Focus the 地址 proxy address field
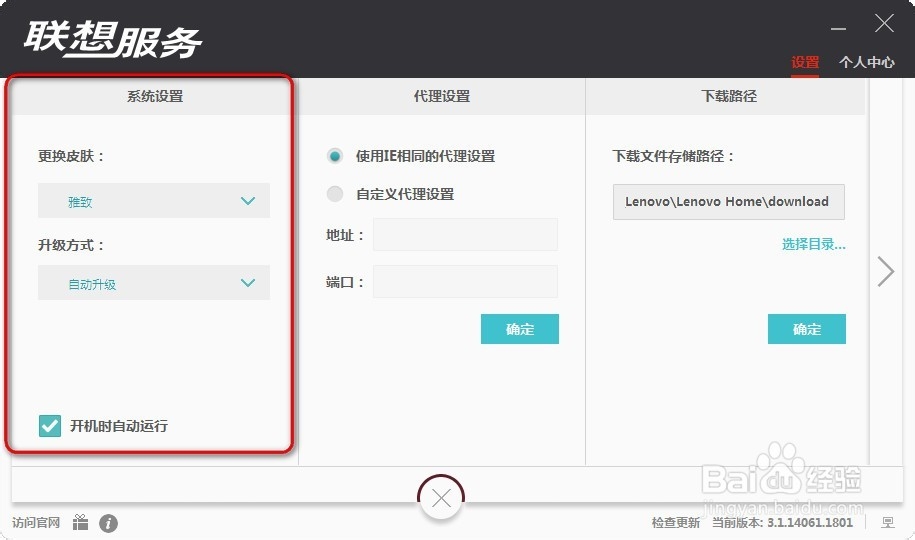 465,235
